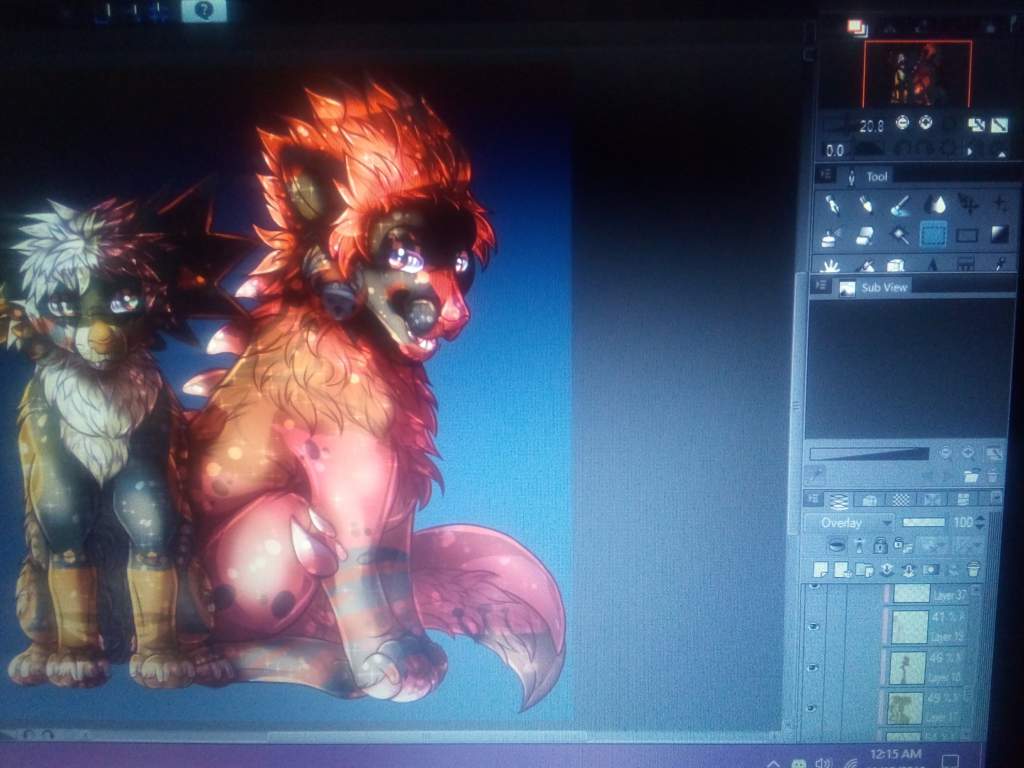Select the Eyedropper tool in Tool palette
This screenshot has width=1024, height=768.
pyautogui.click(x=1000, y=263)
